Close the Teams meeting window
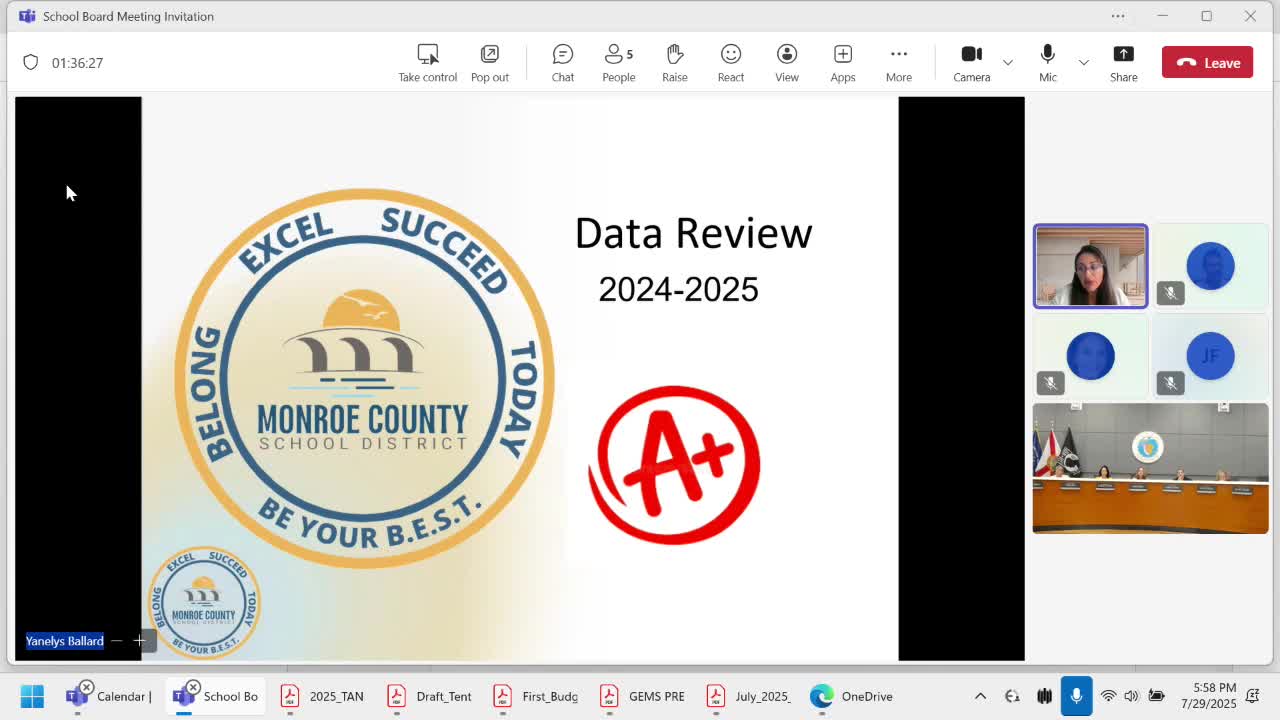Image resolution: width=1280 pixels, height=720 pixels. point(1250,16)
